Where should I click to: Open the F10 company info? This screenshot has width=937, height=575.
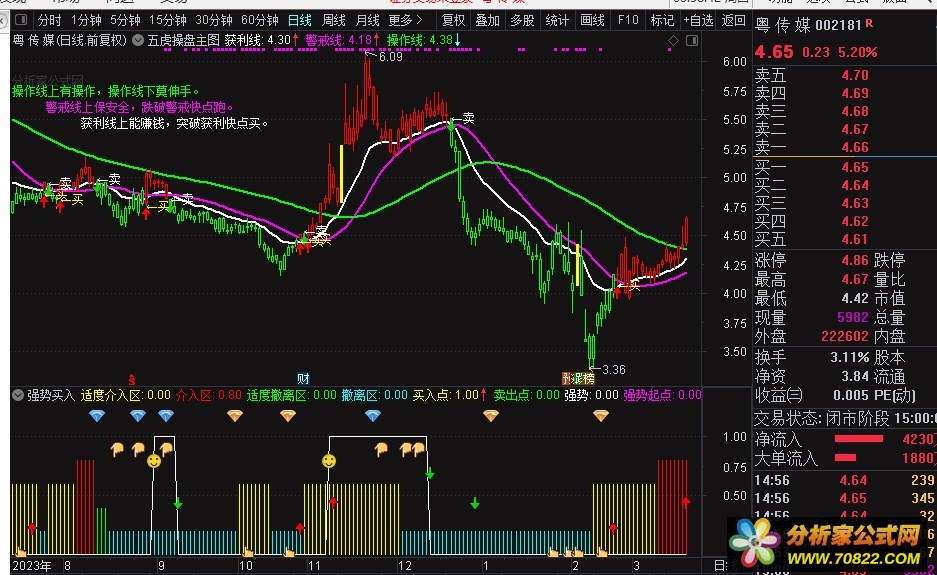tap(628, 20)
